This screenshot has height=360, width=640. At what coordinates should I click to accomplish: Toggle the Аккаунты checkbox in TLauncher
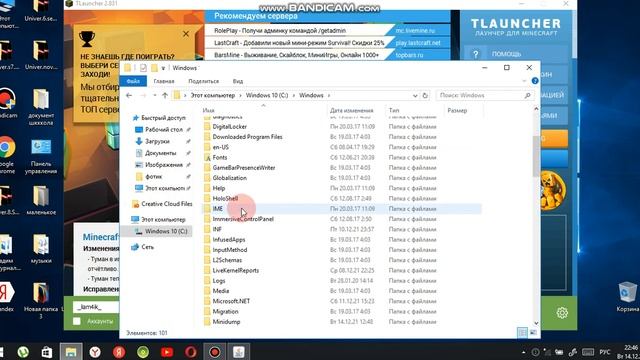click(x=77, y=321)
